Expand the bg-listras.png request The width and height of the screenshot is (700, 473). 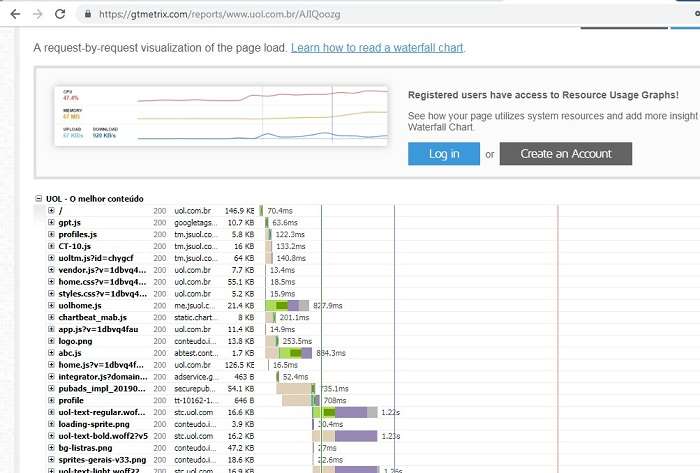51,448
